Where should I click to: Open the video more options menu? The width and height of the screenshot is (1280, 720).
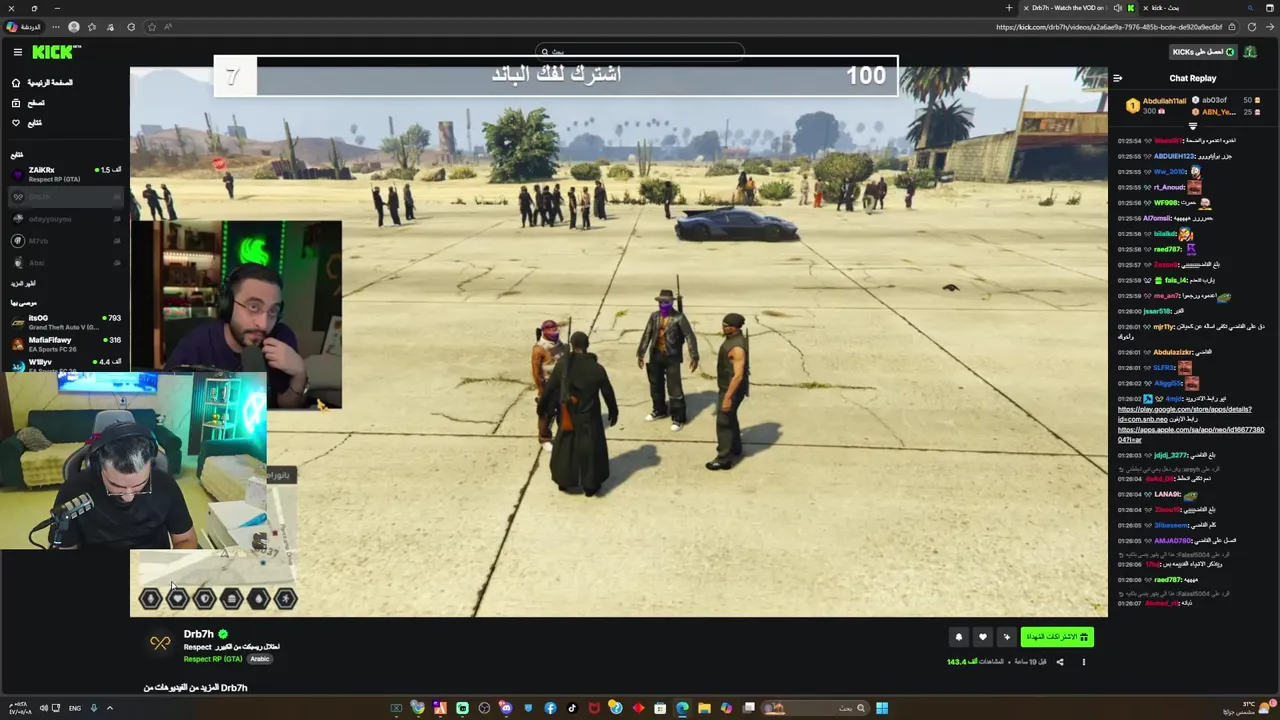[1083, 662]
